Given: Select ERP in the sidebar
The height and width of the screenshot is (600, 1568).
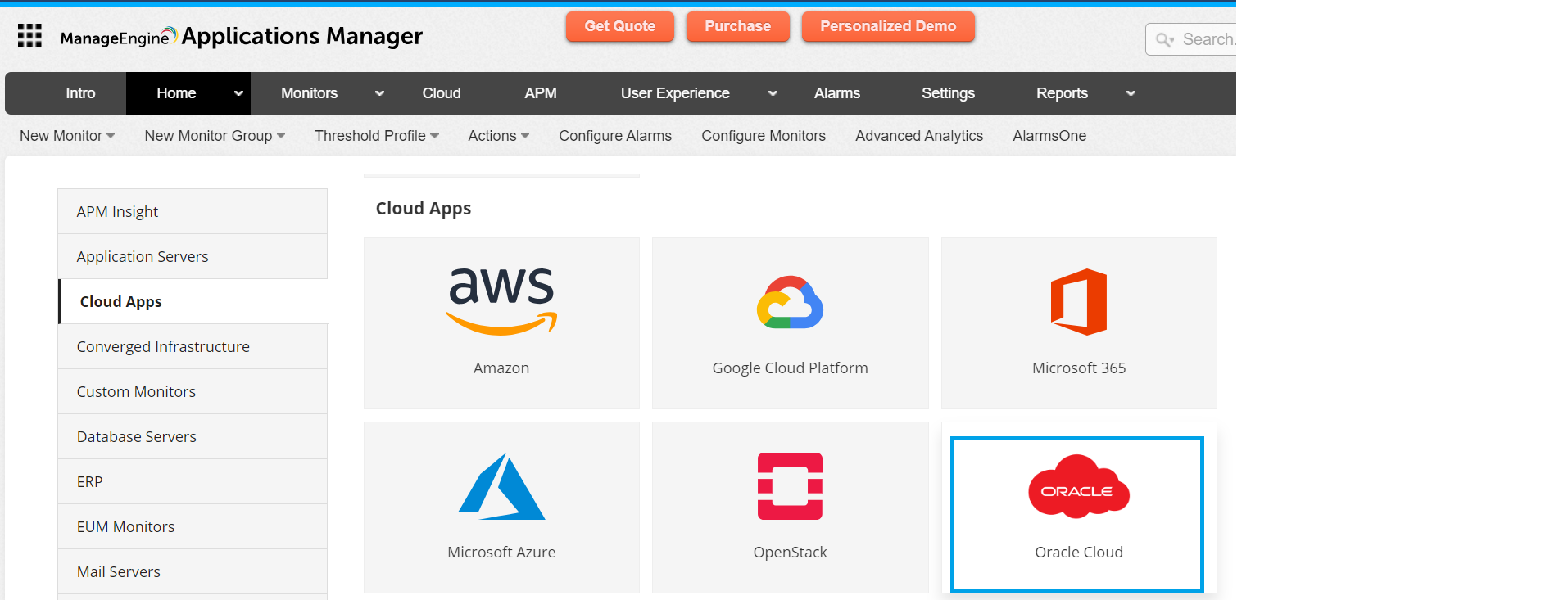Looking at the screenshot, I should coord(193,481).
